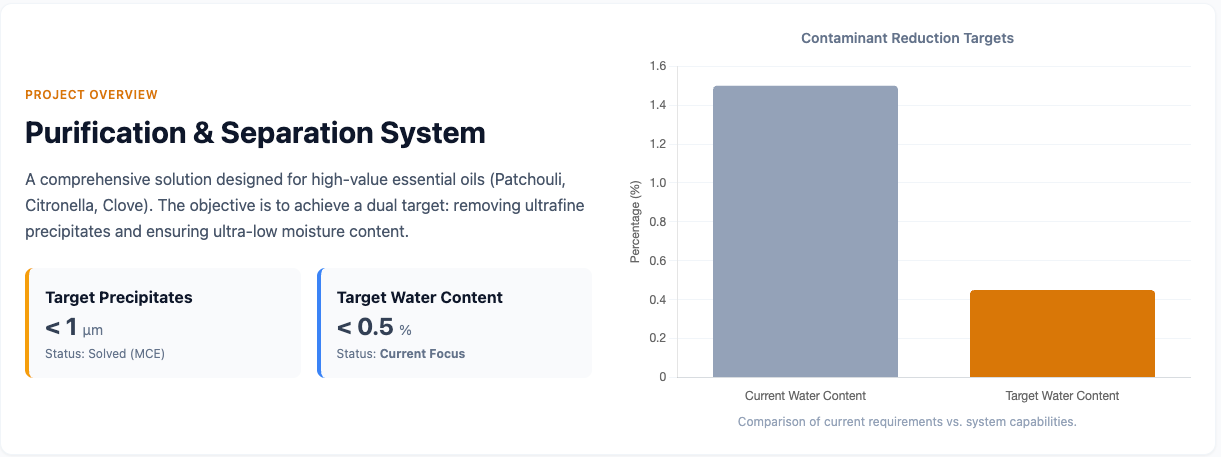Click the gray Current Water Content bar

click(805, 231)
